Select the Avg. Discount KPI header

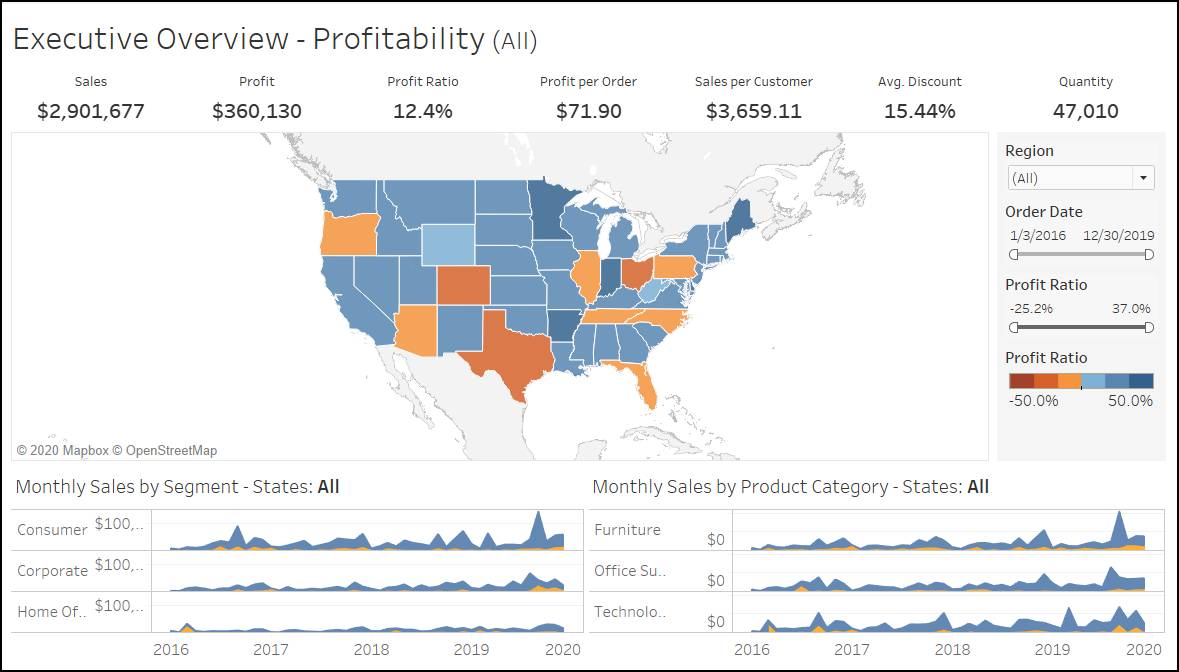[919, 81]
